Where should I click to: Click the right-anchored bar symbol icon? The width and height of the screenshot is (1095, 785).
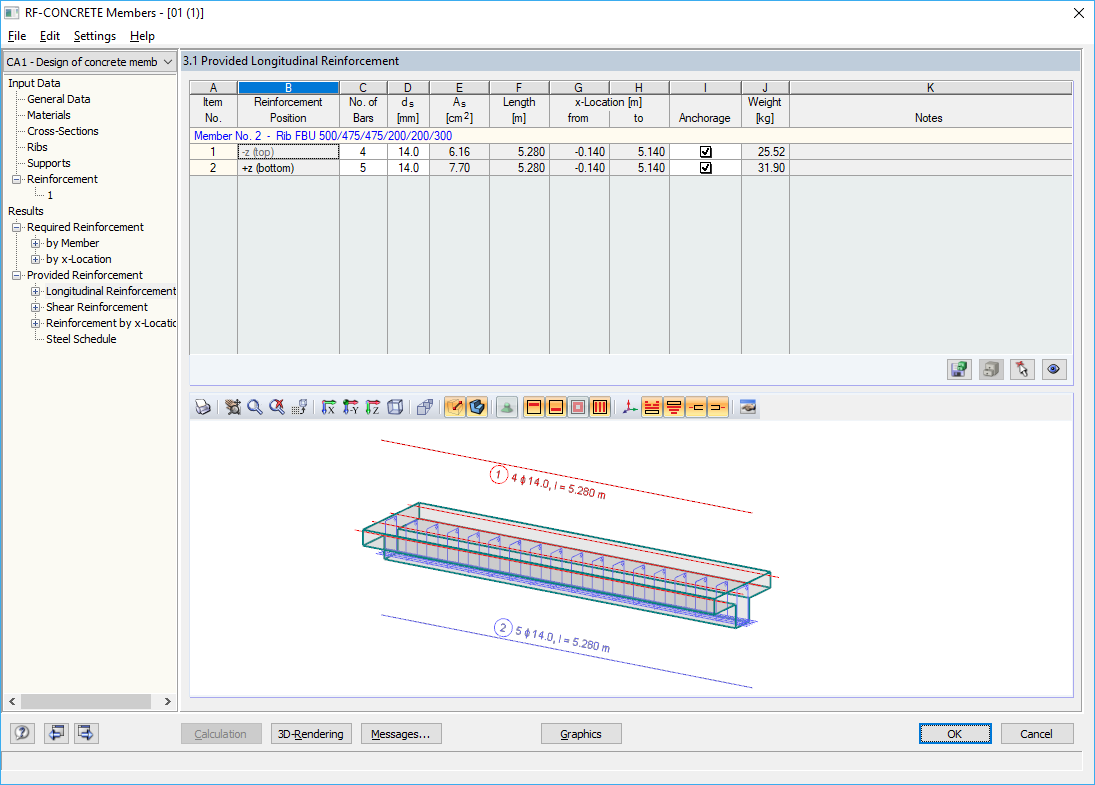pyautogui.click(x=718, y=407)
